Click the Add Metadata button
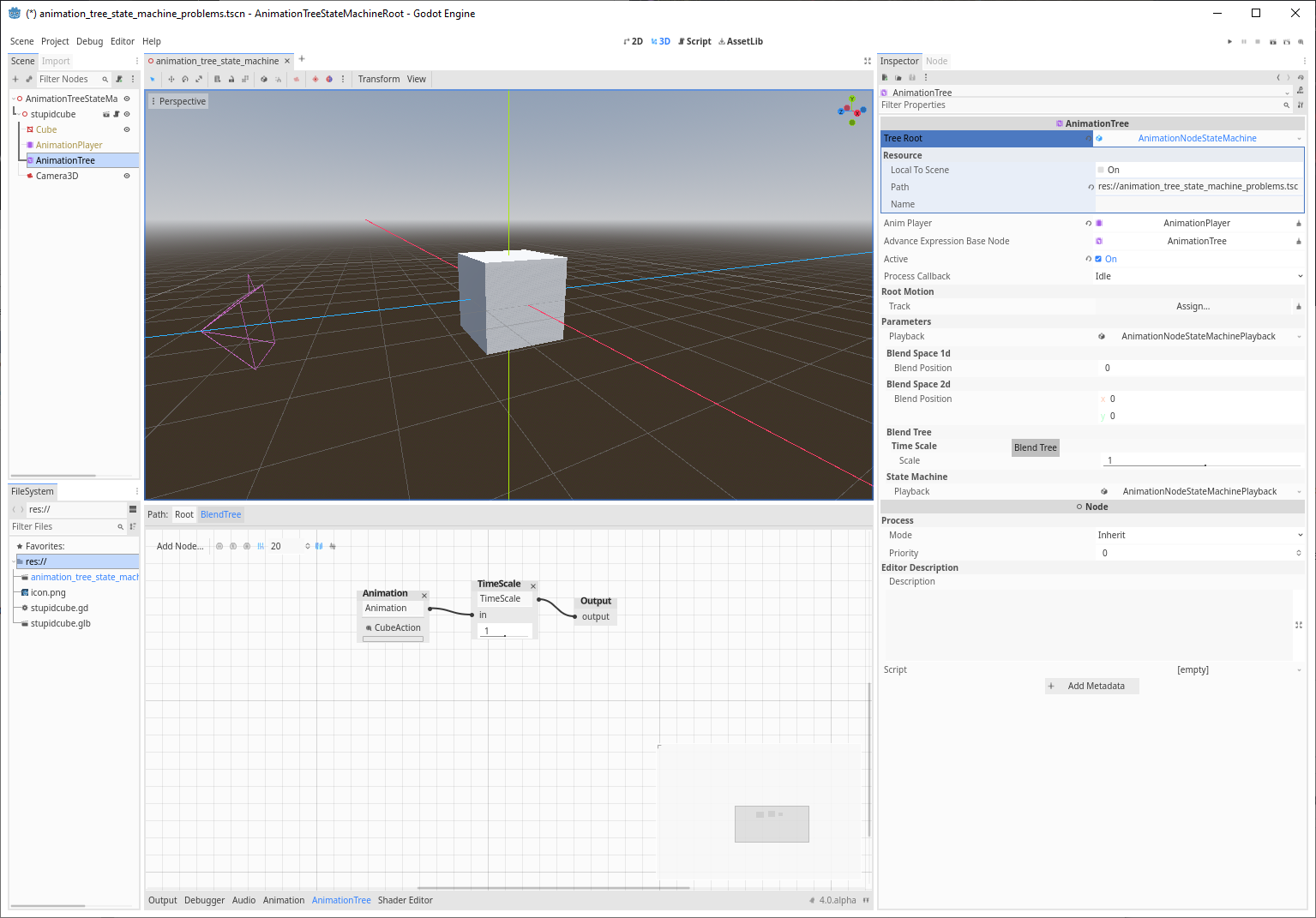 [1091, 686]
